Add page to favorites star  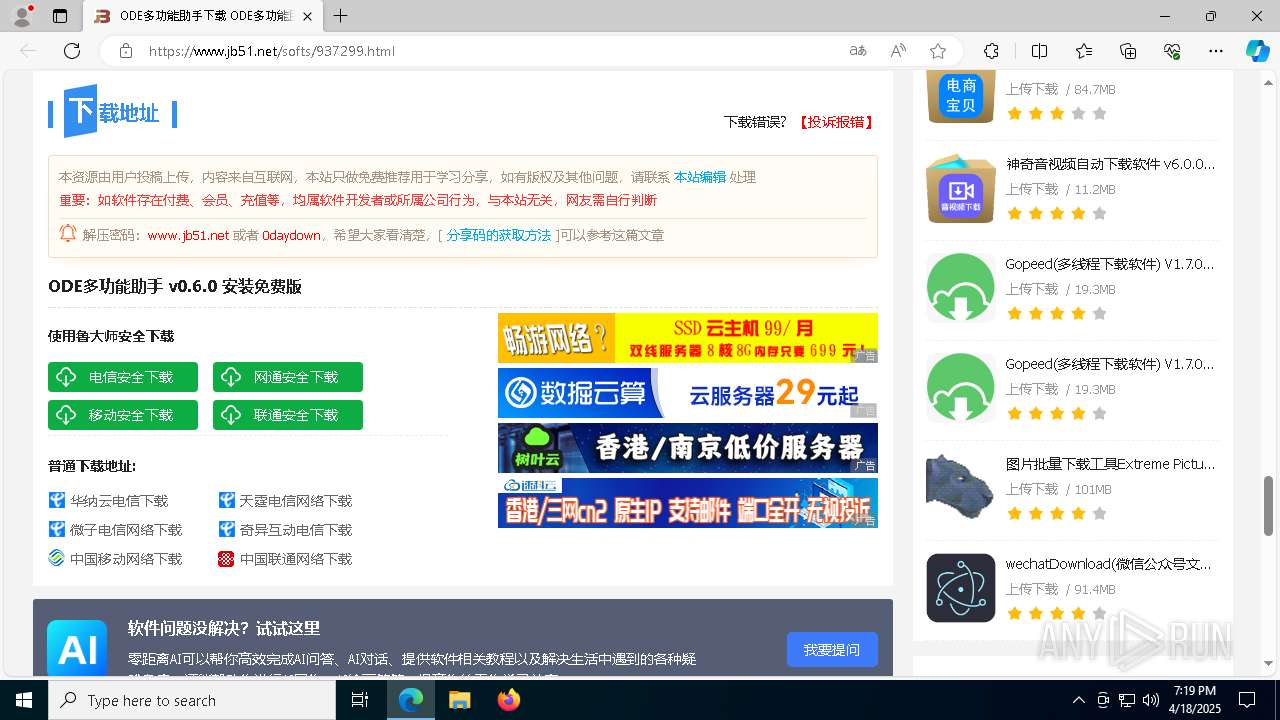pyautogui.click(x=938, y=51)
